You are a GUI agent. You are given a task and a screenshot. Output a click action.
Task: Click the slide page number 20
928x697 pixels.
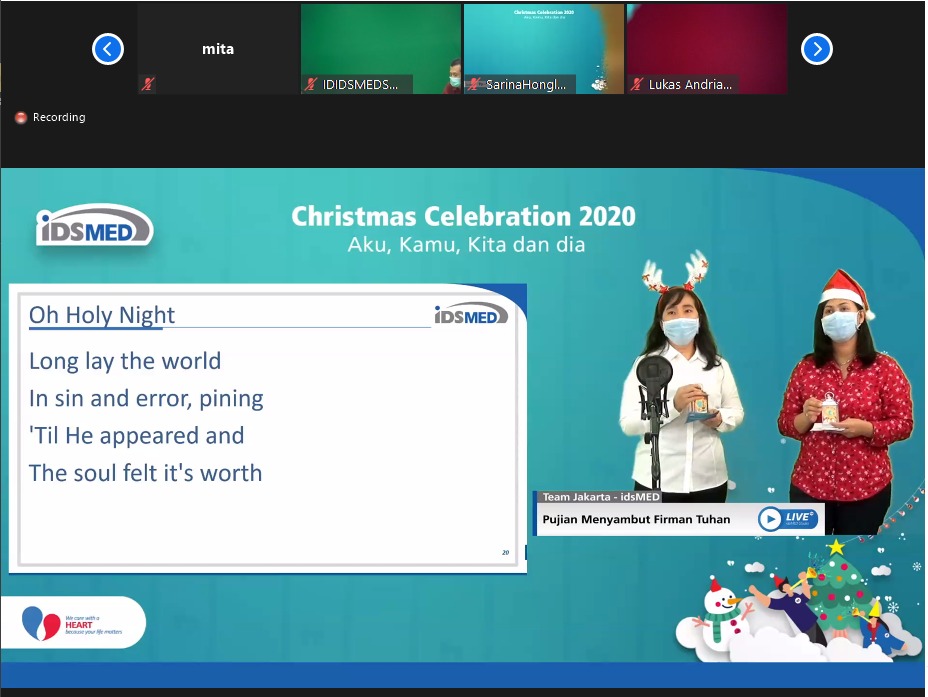click(505, 553)
